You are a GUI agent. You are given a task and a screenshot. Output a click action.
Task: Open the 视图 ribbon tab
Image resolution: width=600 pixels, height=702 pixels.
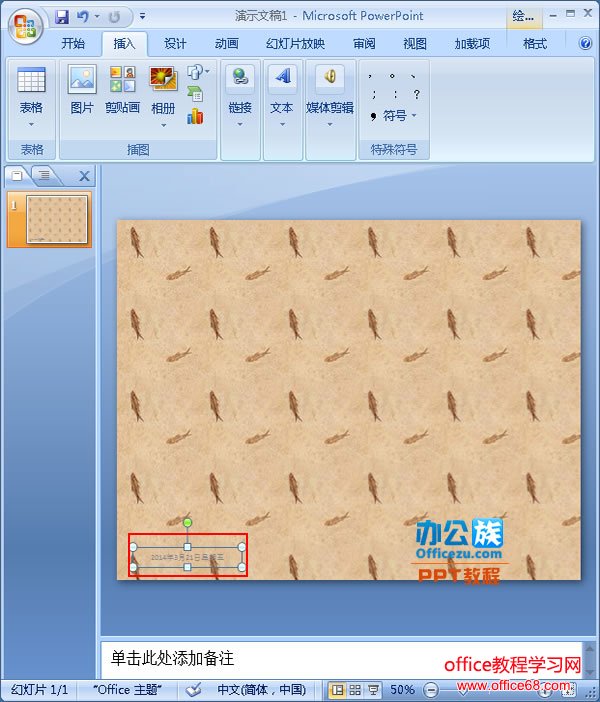click(x=415, y=43)
